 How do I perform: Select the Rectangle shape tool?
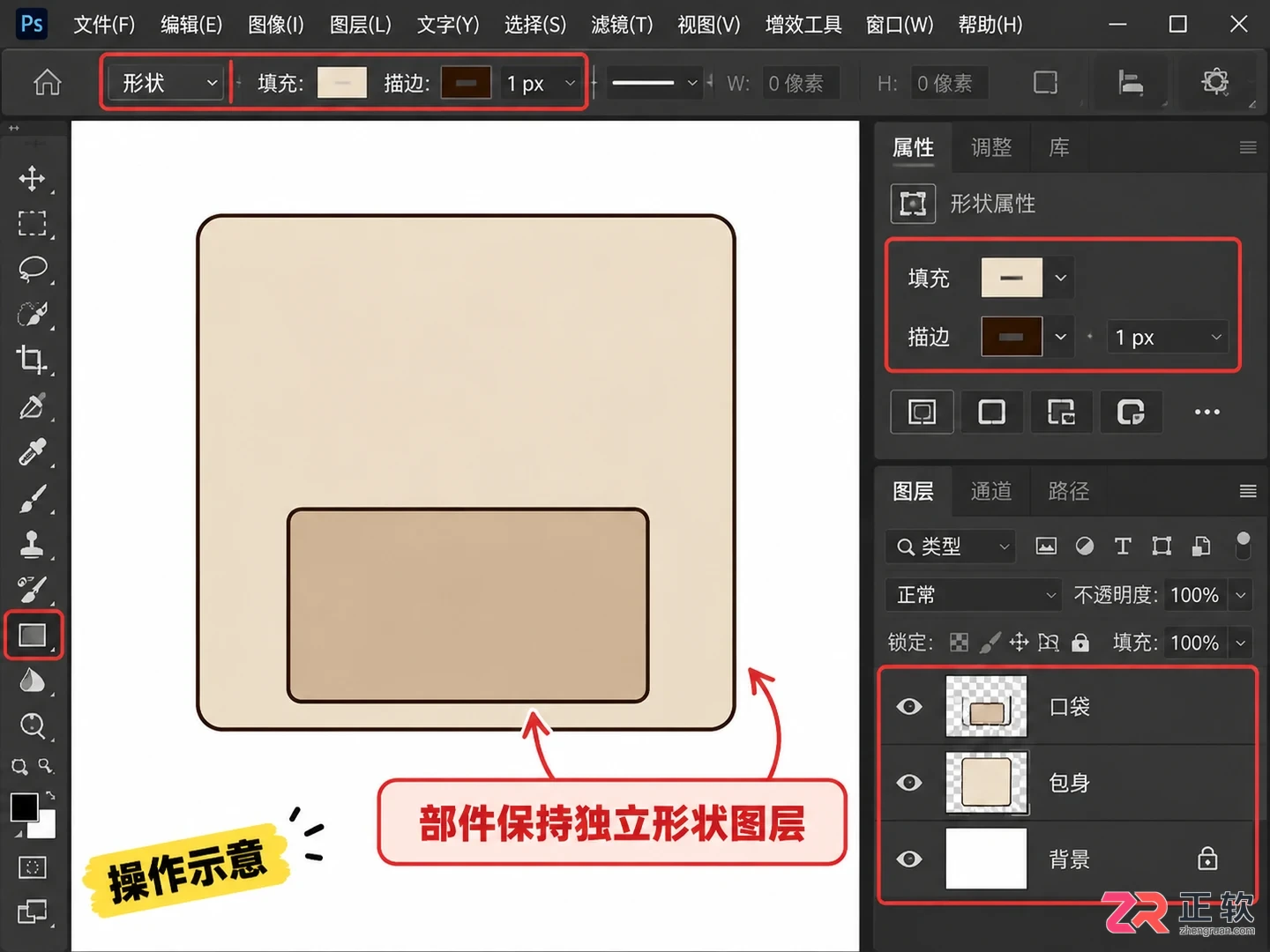tap(33, 635)
